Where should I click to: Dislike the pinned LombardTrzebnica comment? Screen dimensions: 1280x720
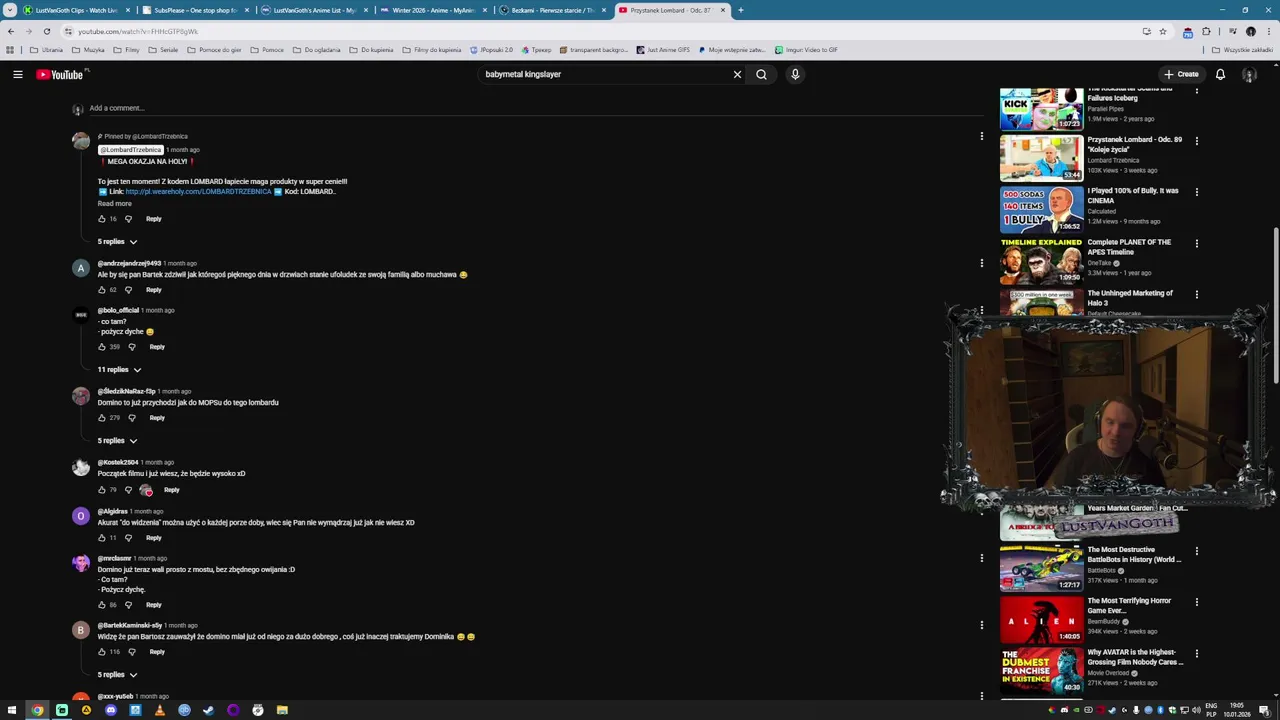[128, 219]
